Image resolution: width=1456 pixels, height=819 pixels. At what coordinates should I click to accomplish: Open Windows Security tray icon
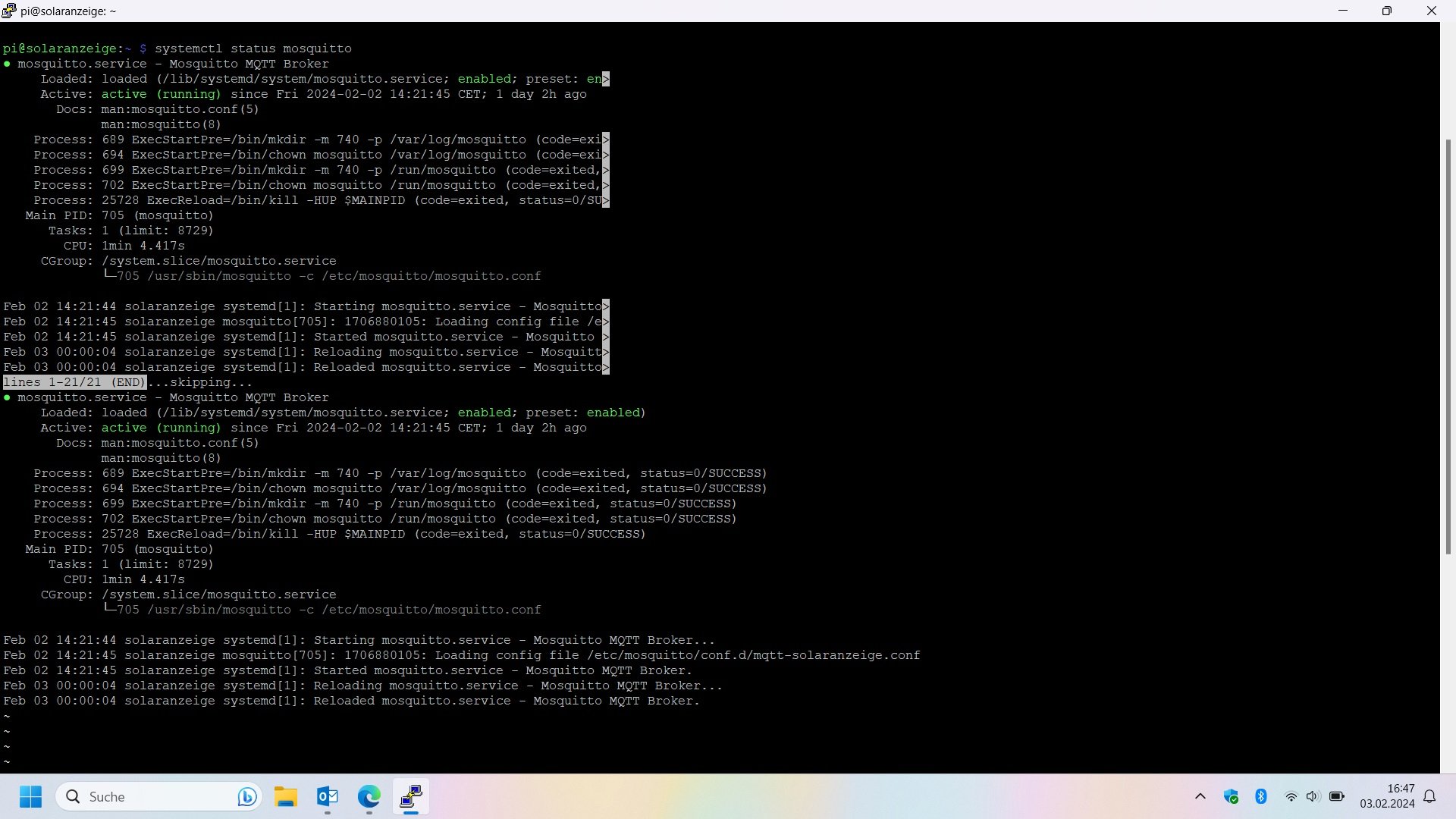[x=1231, y=796]
